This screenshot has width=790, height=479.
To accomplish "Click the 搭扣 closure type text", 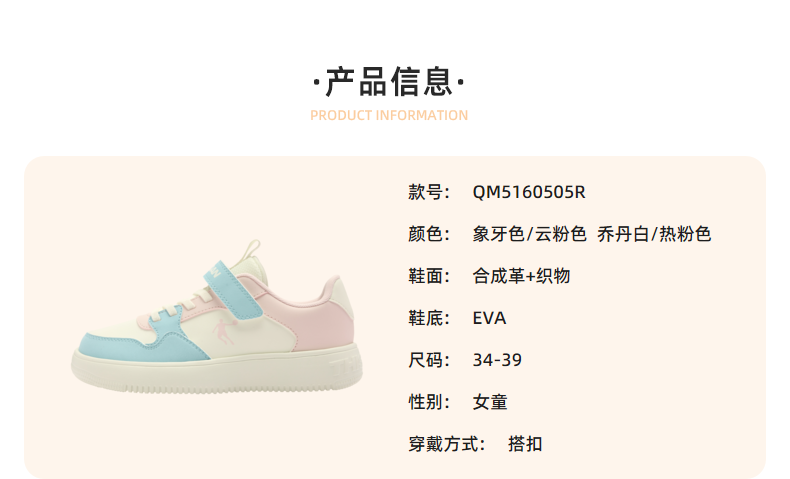I will 525,444.
